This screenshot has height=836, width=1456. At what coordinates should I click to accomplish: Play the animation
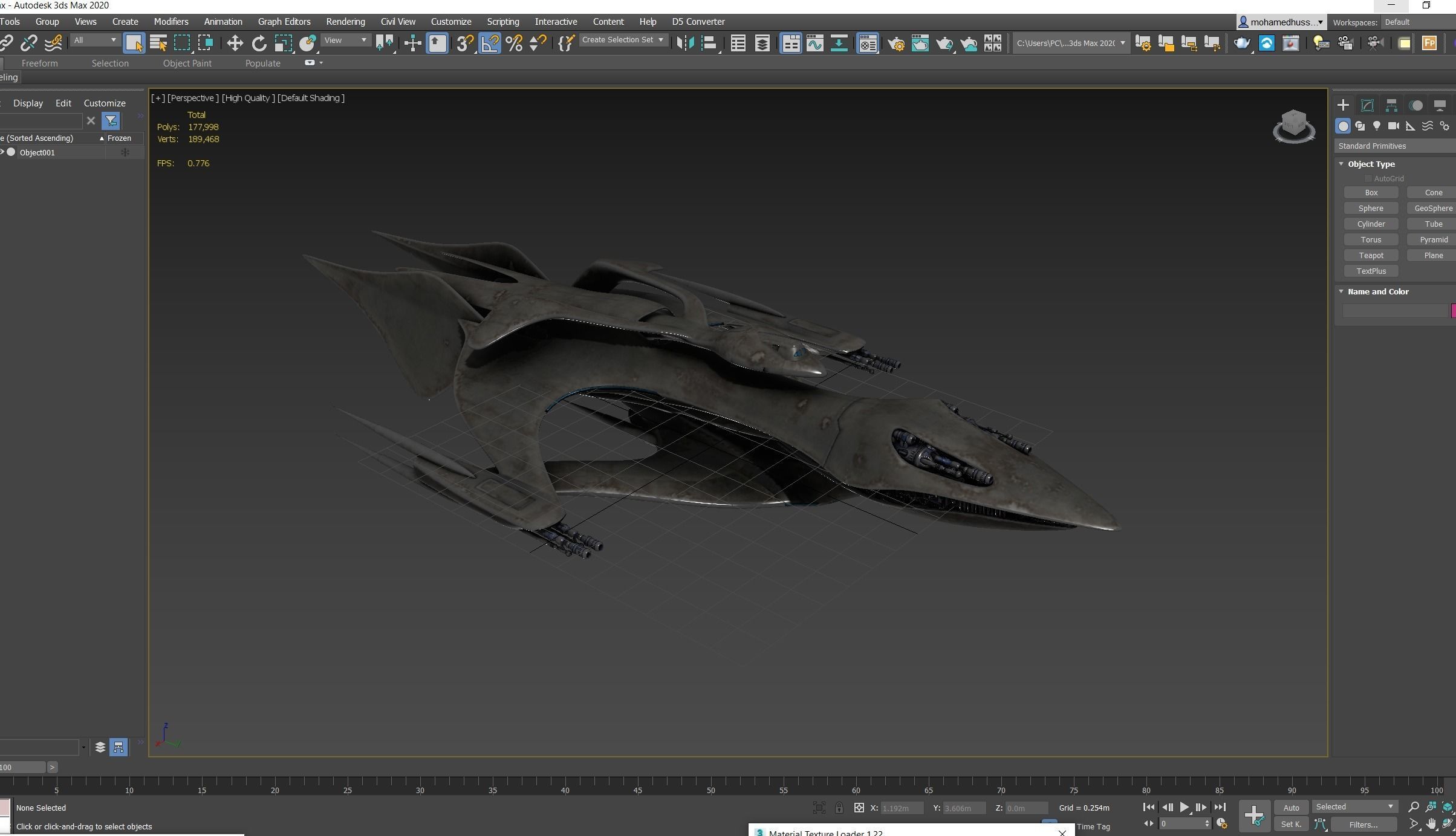pos(1184,807)
